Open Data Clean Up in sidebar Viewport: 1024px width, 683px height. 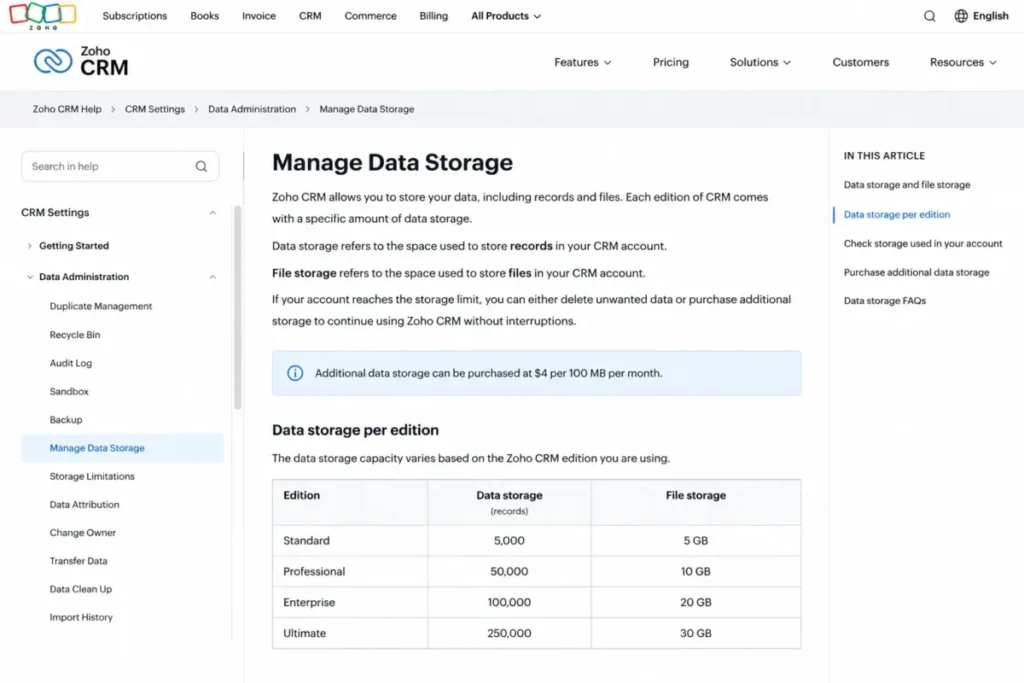[81, 589]
